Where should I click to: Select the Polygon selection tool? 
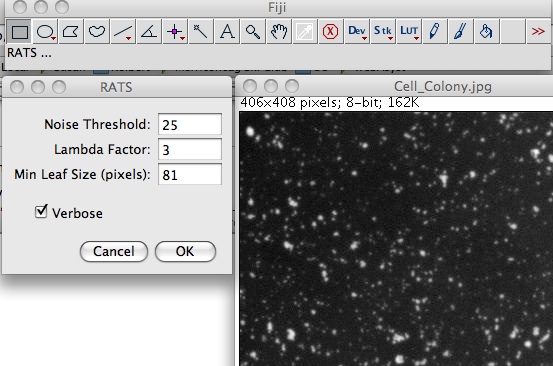pyautogui.click(x=71, y=32)
